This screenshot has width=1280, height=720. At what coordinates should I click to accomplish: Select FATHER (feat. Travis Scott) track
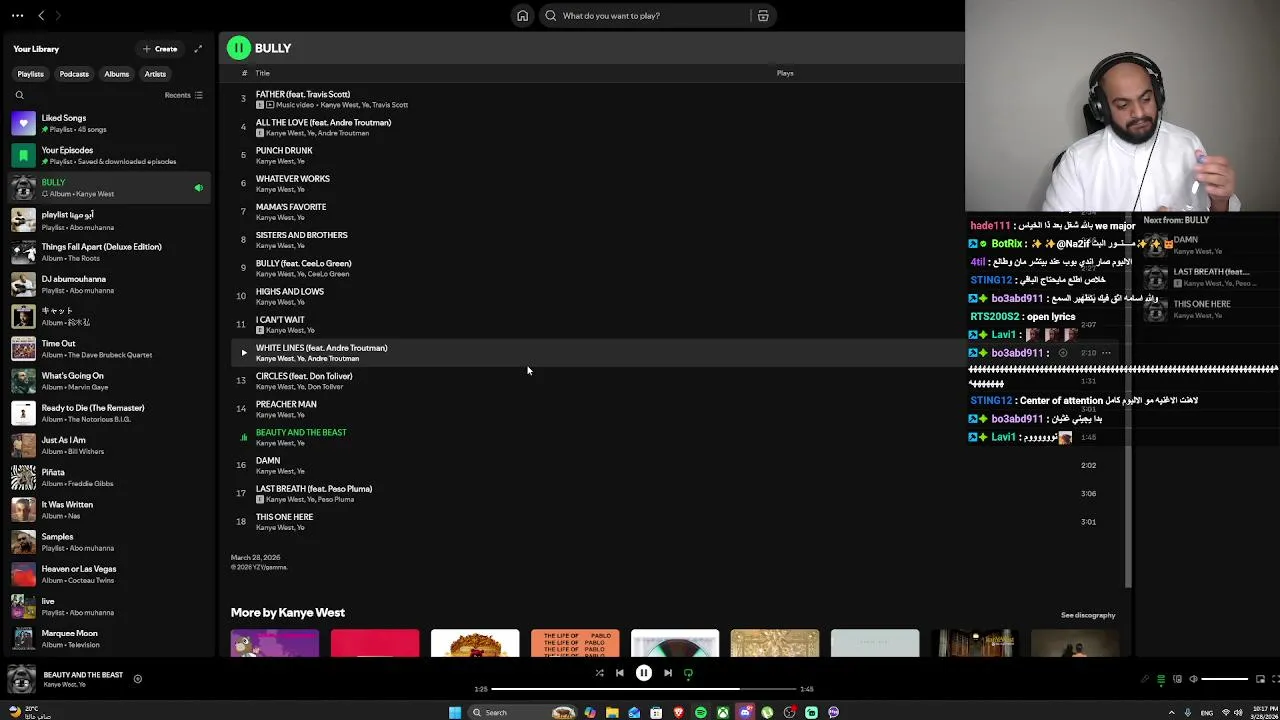coord(303,94)
